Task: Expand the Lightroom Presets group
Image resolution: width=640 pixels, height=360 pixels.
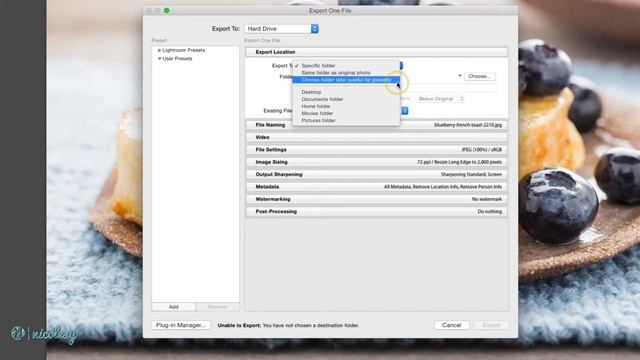Action: (x=159, y=50)
